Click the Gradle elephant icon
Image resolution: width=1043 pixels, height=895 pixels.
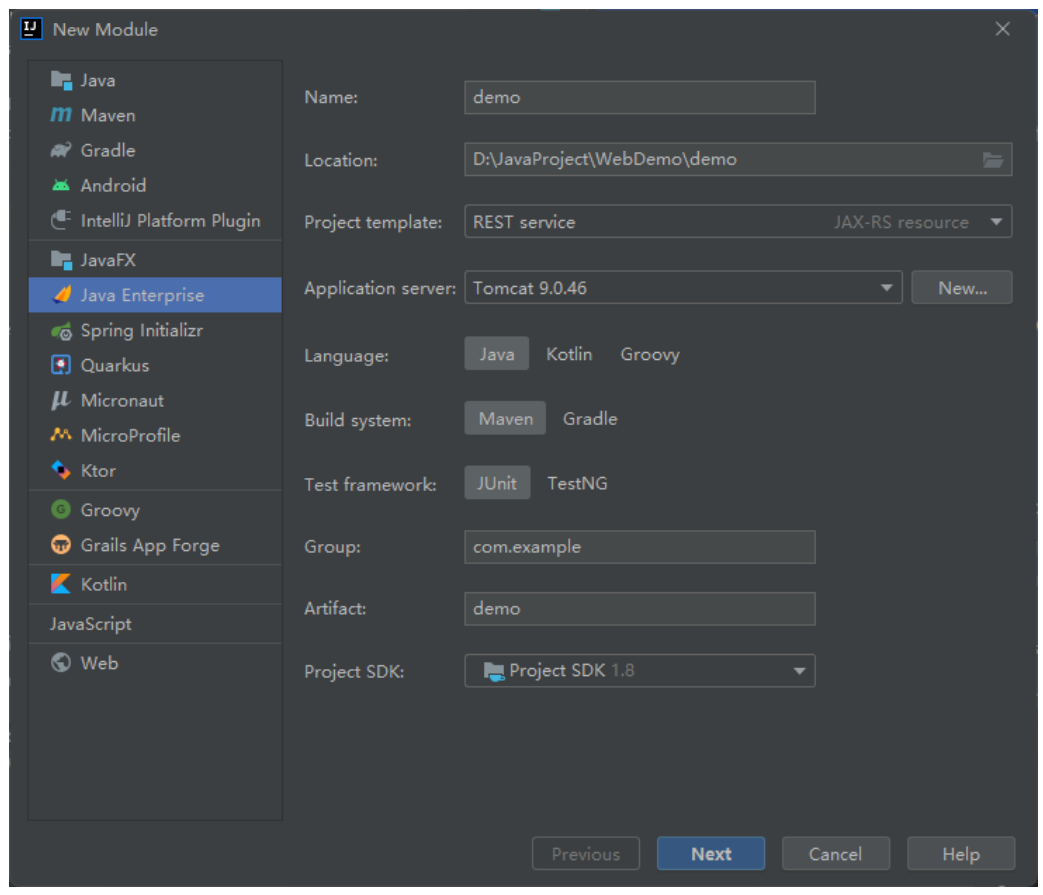pos(61,151)
